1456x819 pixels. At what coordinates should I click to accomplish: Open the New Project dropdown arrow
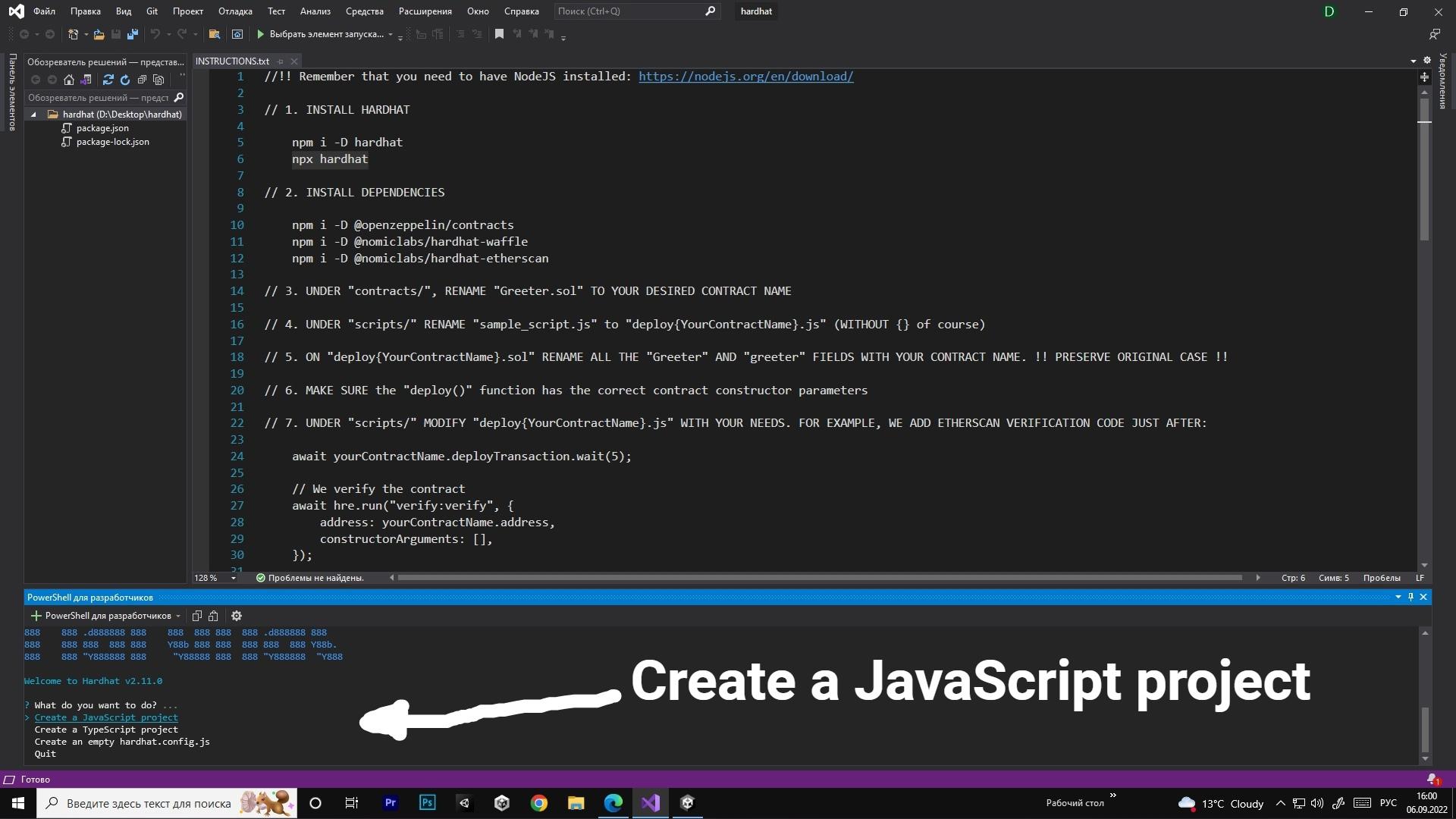(x=86, y=34)
